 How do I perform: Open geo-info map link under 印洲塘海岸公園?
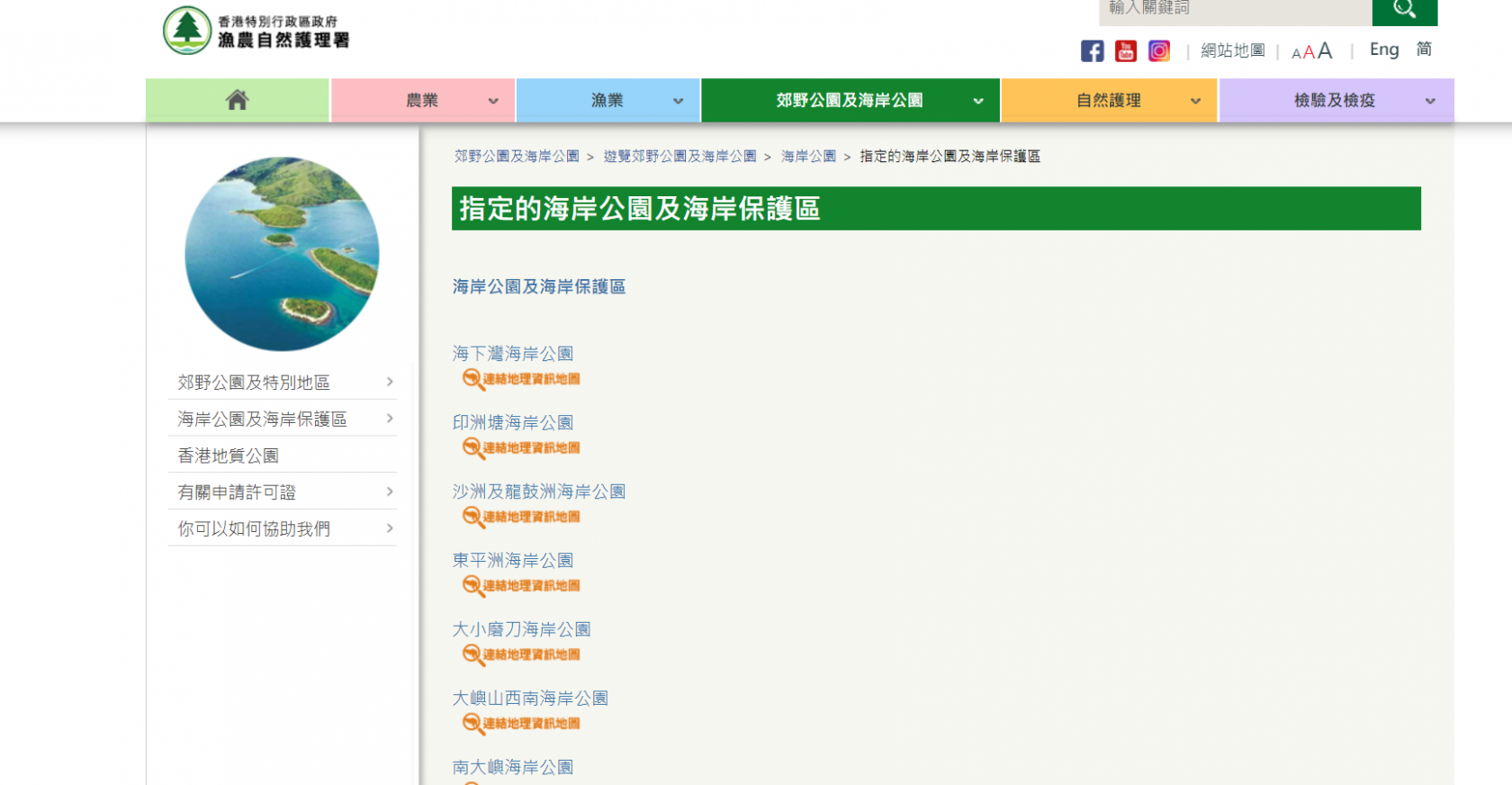coord(521,447)
